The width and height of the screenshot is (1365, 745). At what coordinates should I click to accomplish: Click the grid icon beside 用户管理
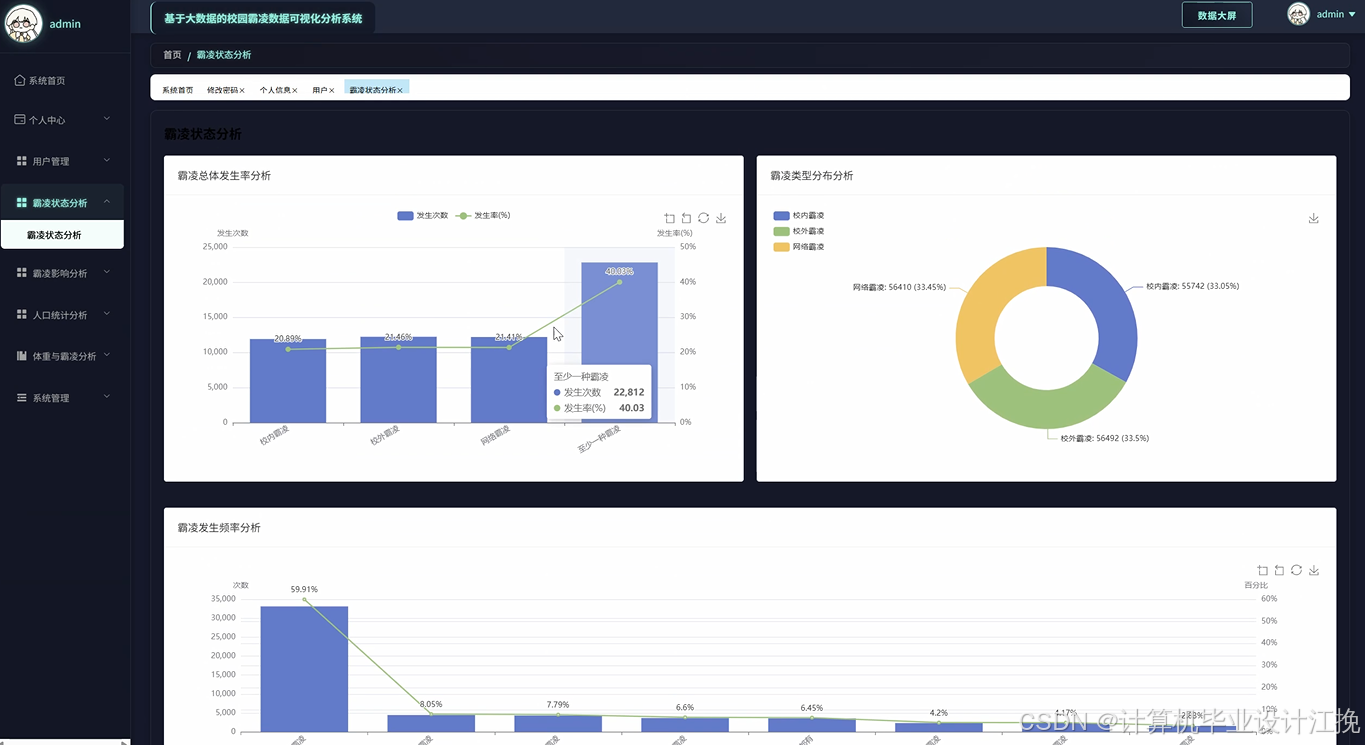[22, 160]
